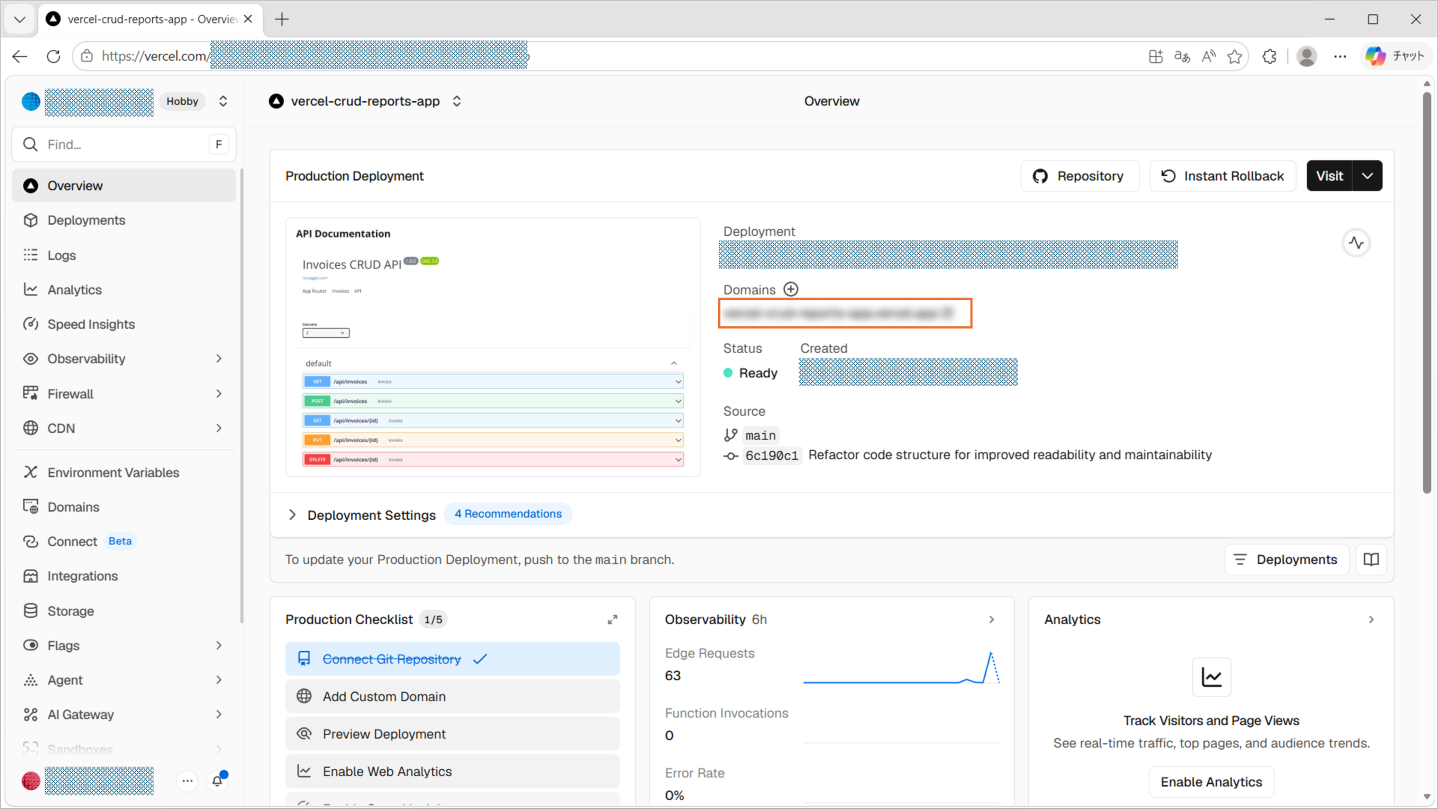Open the Analytics card arrow
Image resolution: width=1438 pixels, height=809 pixels.
tap(1371, 620)
